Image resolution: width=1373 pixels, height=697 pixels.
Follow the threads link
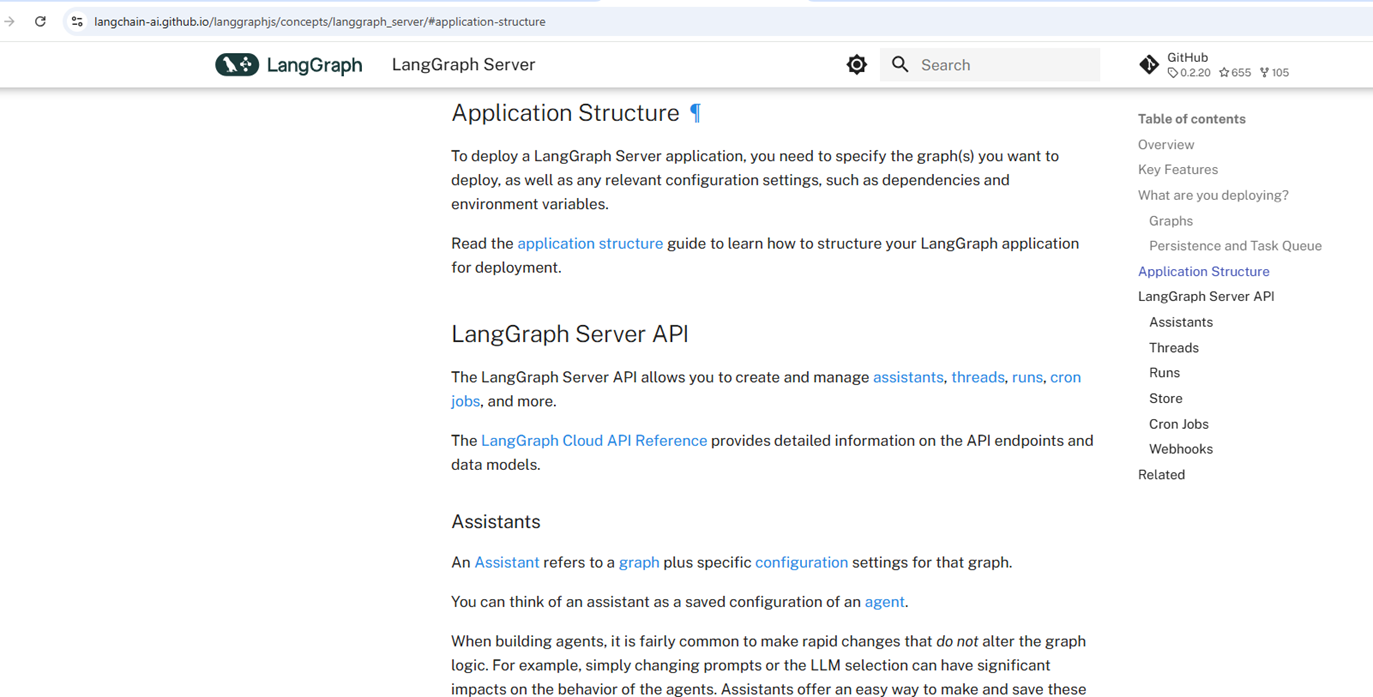978,377
